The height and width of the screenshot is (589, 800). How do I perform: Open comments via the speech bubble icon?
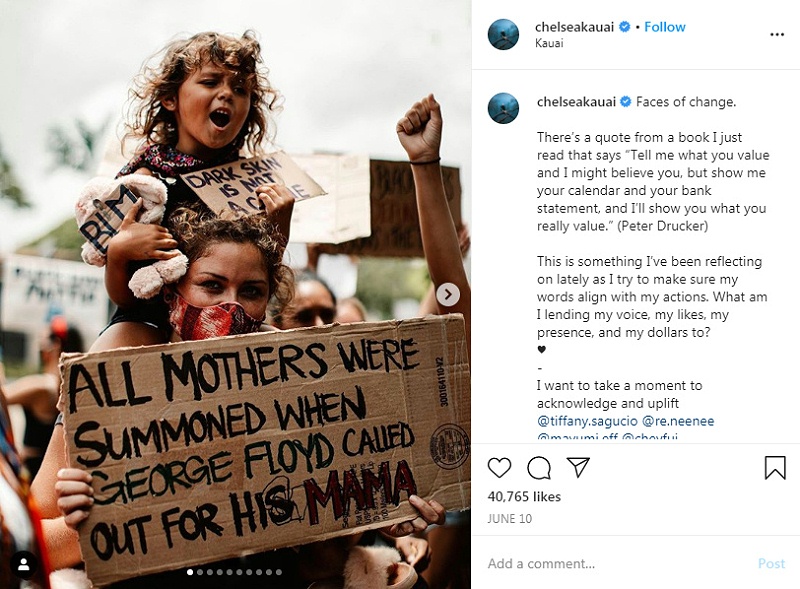539,467
